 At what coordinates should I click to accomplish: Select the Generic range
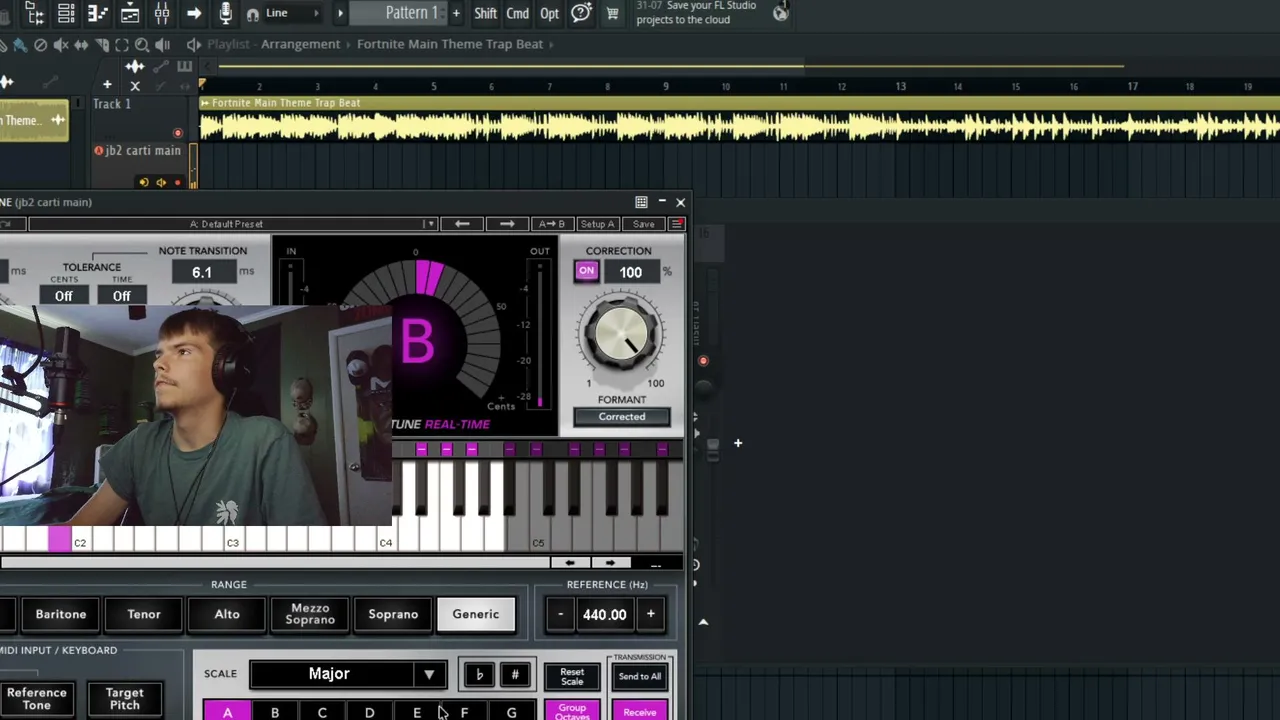click(476, 614)
